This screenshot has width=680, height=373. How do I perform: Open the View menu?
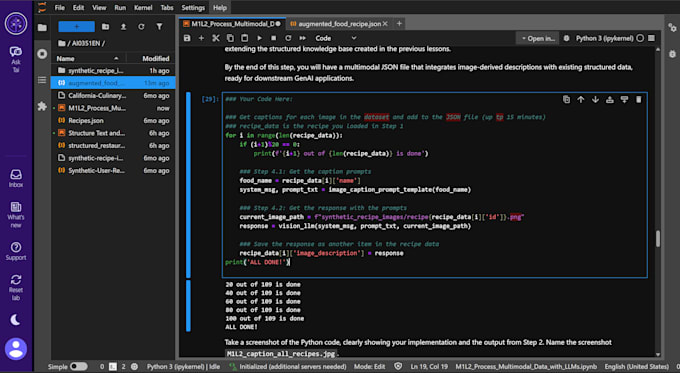click(99, 8)
